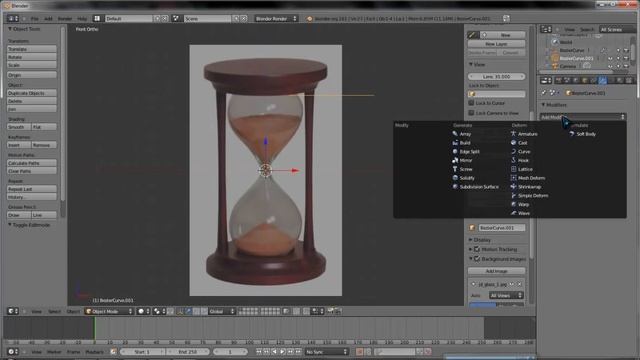640x360 pixels.
Task: Click the Shrinkwrap modifier icon
Action: click(513, 187)
